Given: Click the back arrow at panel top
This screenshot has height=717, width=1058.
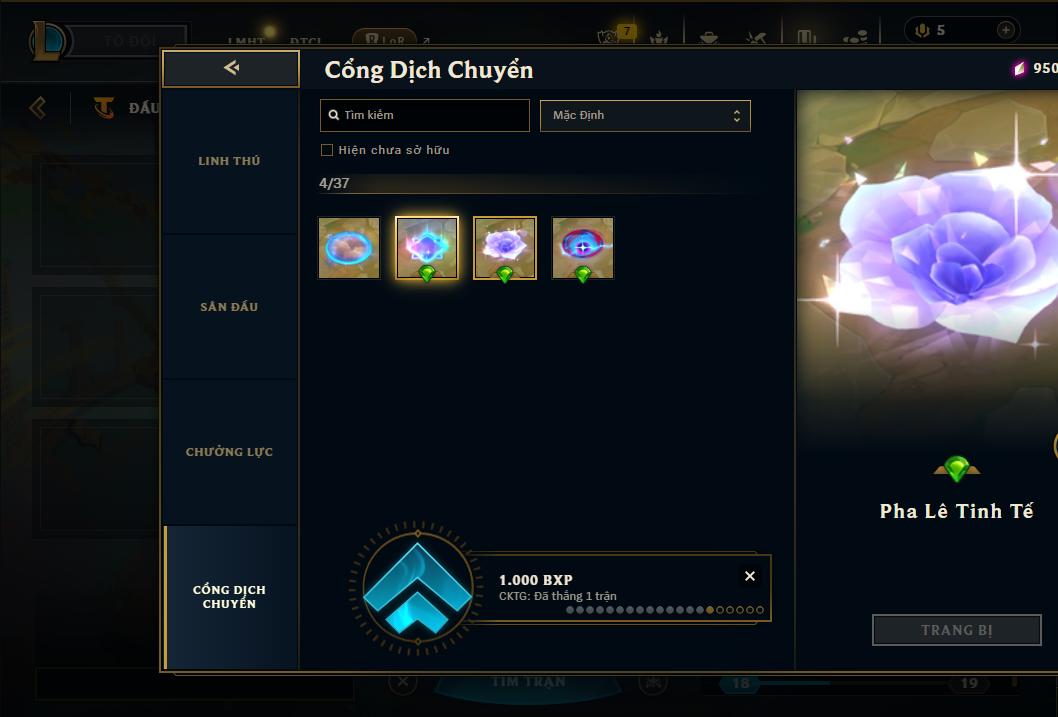Looking at the screenshot, I should [x=231, y=68].
